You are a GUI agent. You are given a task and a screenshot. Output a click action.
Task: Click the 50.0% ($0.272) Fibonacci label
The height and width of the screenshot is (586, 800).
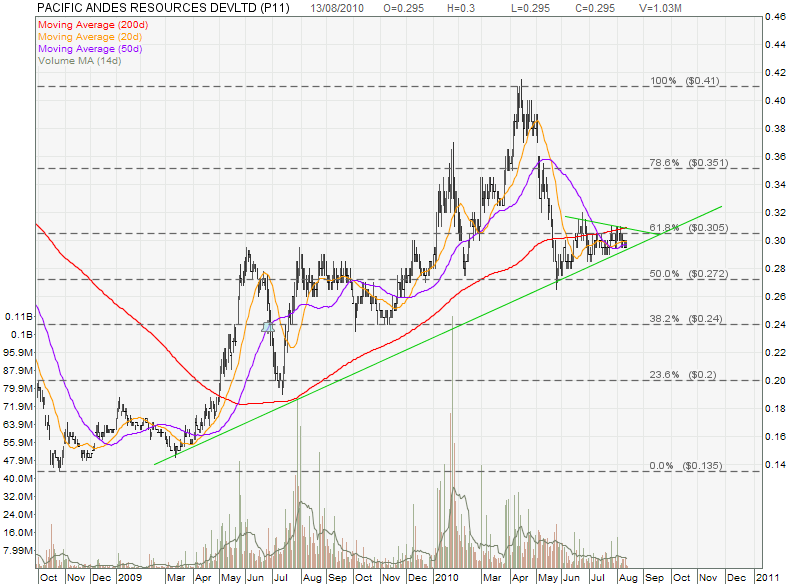coord(688,273)
